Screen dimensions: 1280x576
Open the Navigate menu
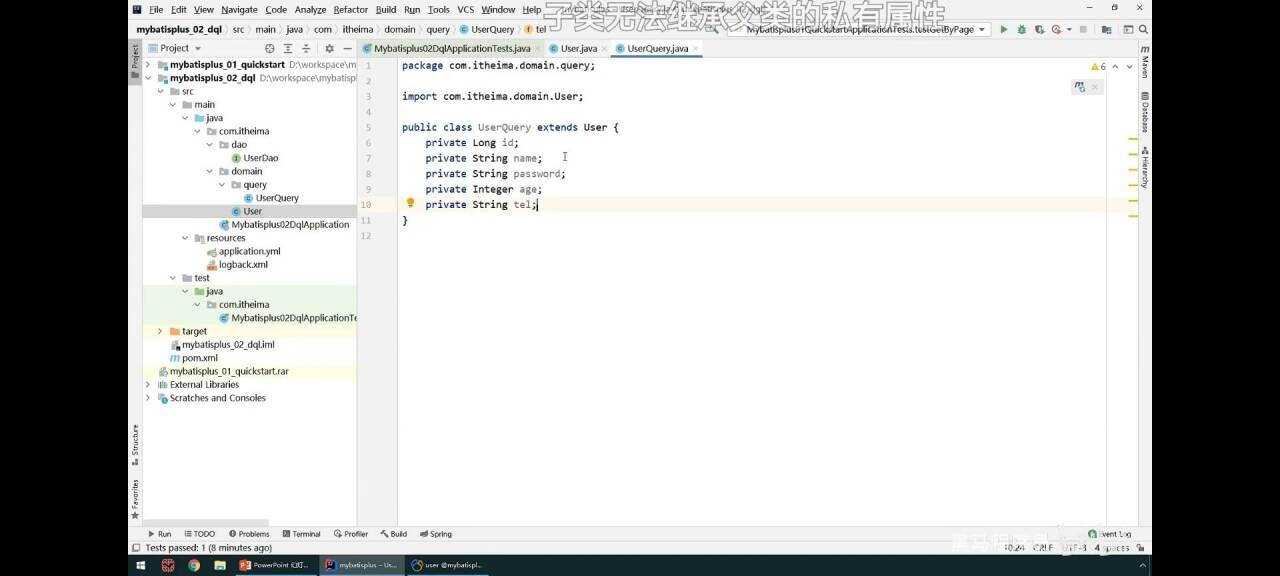[239, 10]
